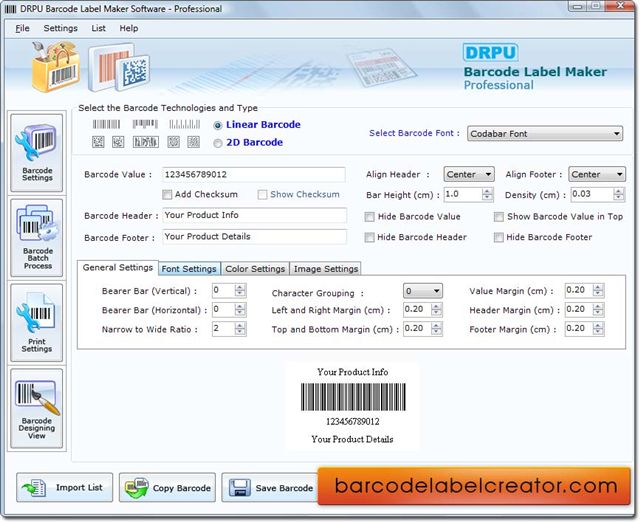Click the shopping bag barcode logo icon

(x=55, y=66)
